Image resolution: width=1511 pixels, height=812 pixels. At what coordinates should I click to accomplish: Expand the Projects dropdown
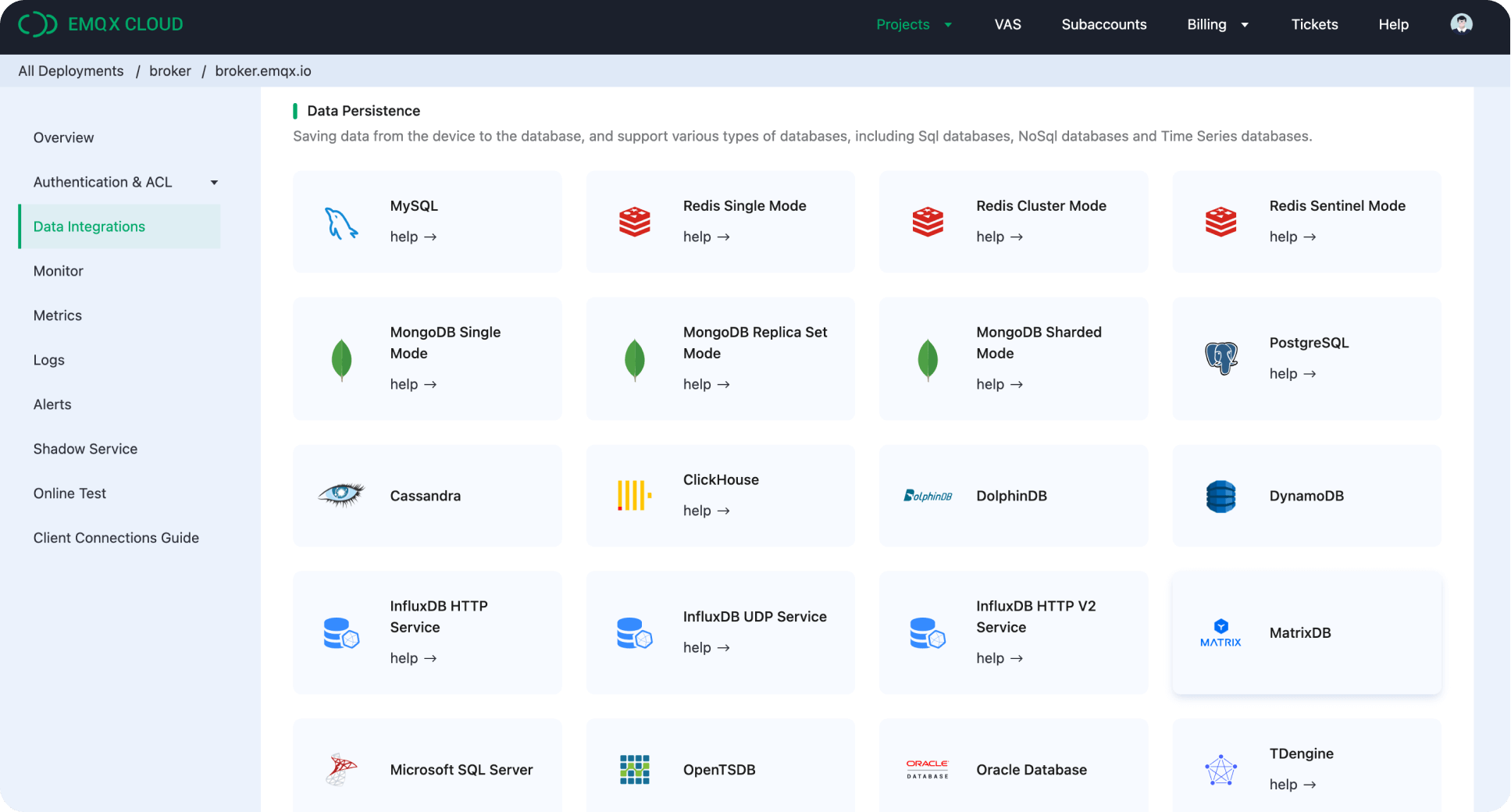coord(914,25)
